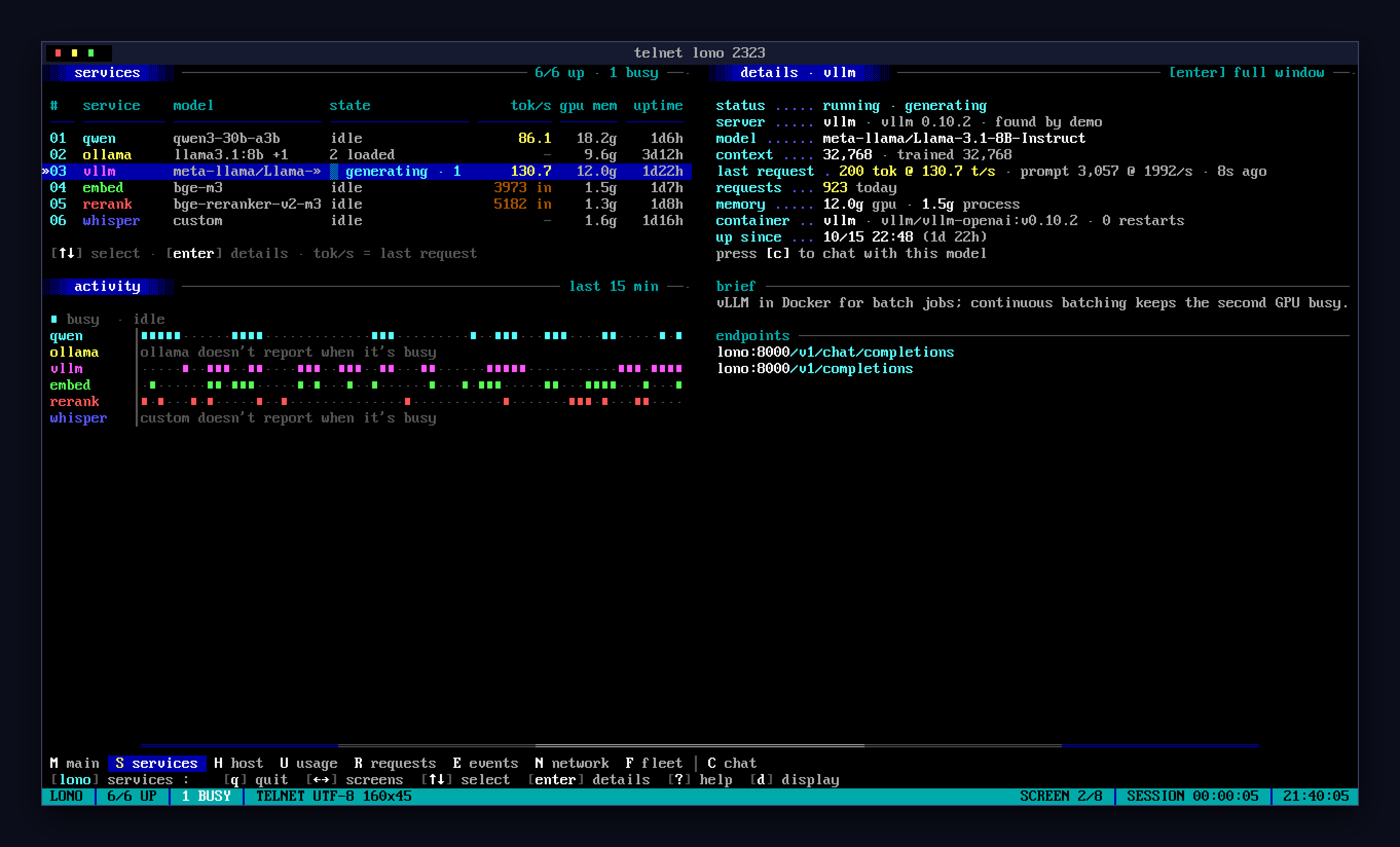Open the lono:8000/v1/completions endpoint

(x=815, y=369)
